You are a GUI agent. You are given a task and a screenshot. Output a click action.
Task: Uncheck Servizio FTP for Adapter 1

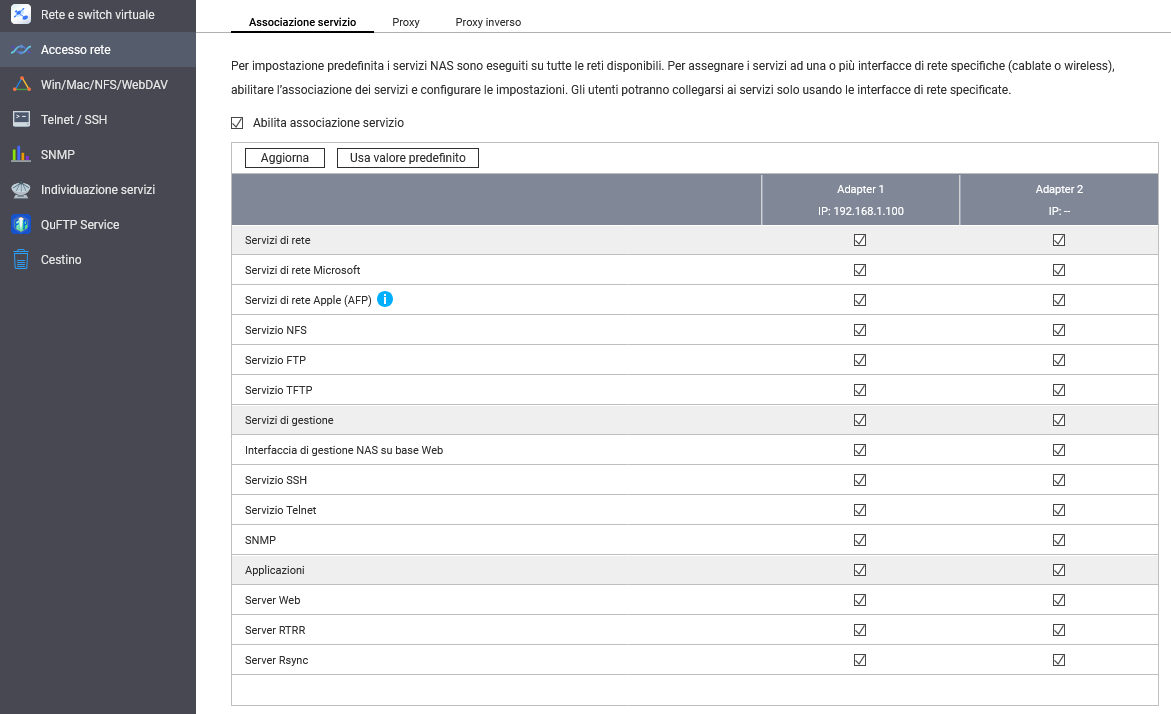860,360
